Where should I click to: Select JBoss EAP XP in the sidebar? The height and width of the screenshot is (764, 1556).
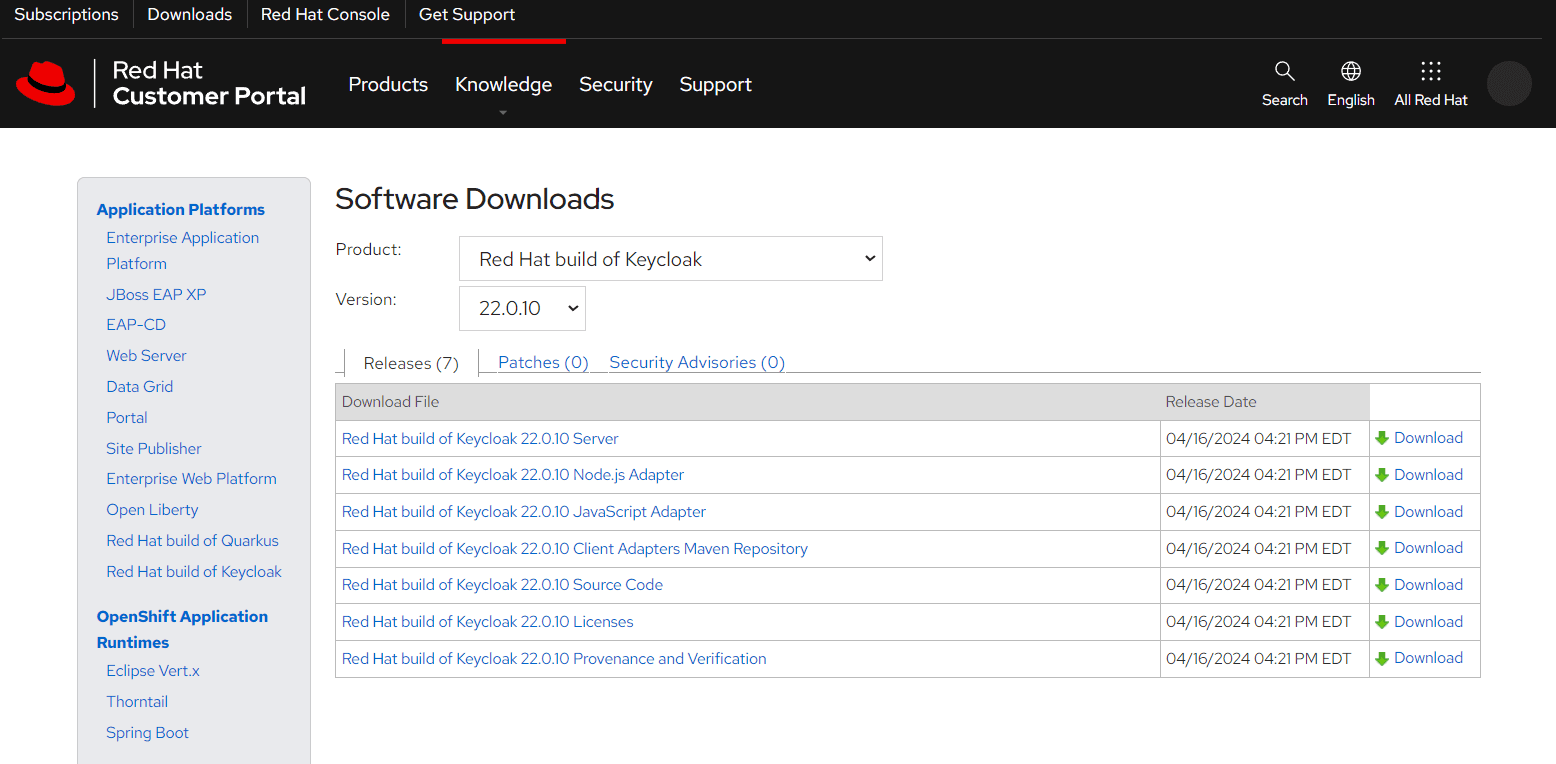point(156,294)
